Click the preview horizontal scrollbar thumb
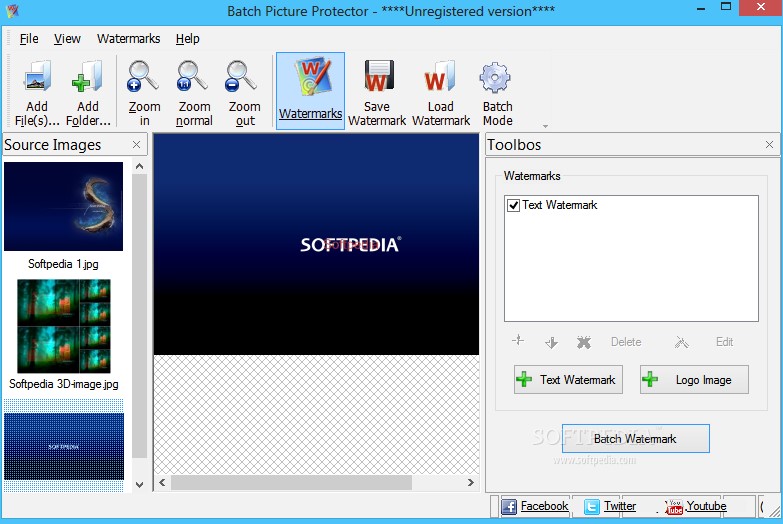The image size is (783, 524). tap(291, 483)
